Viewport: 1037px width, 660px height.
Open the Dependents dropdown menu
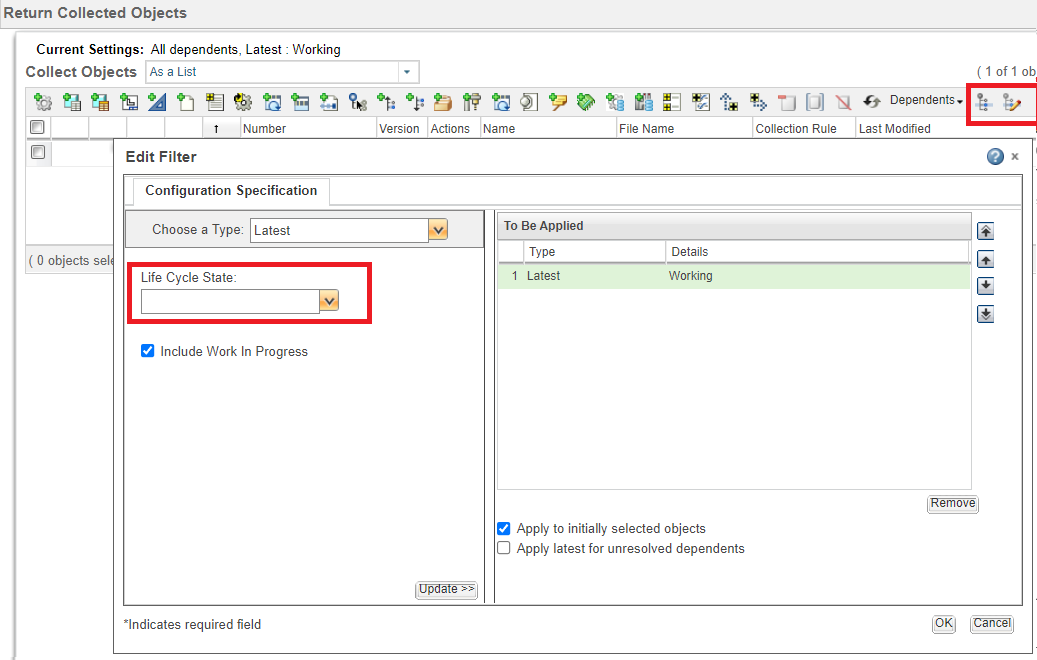coord(926,101)
